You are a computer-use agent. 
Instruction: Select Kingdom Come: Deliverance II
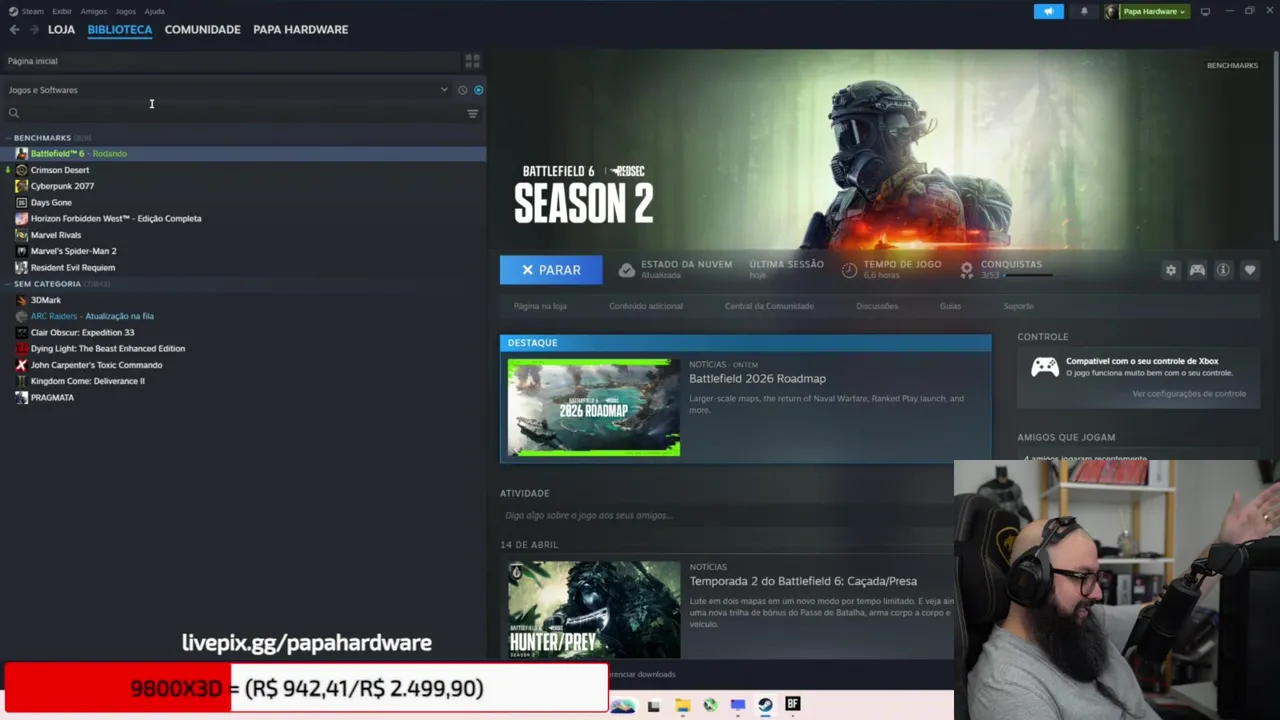pyautogui.click(x=243, y=381)
